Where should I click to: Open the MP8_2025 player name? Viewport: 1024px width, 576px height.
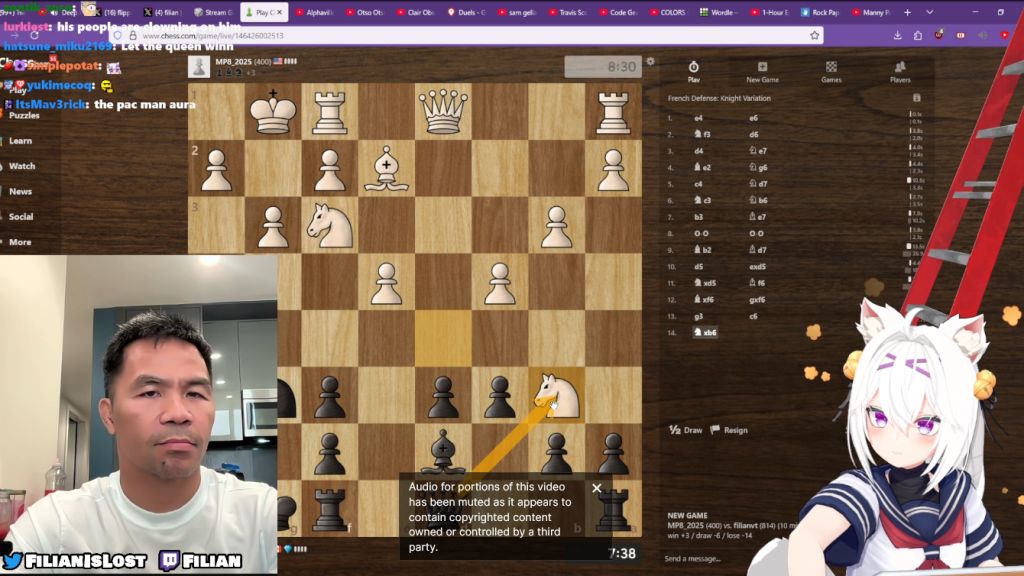[234, 61]
